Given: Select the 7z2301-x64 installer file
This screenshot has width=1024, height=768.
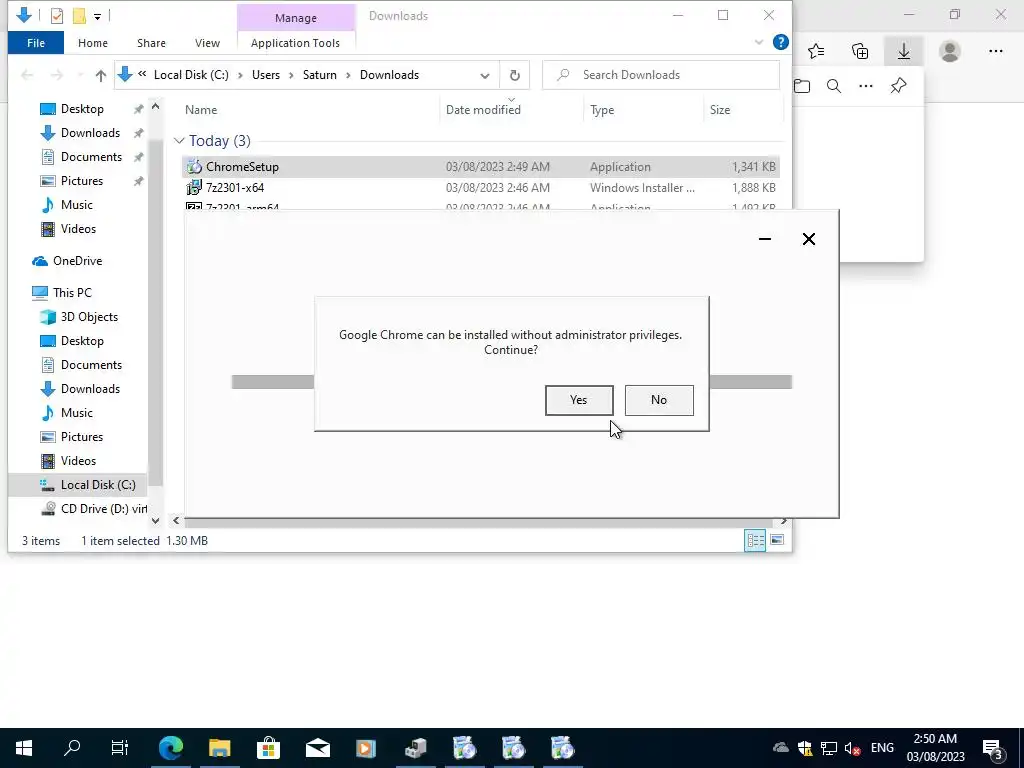Looking at the screenshot, I should tap(480, 187).
